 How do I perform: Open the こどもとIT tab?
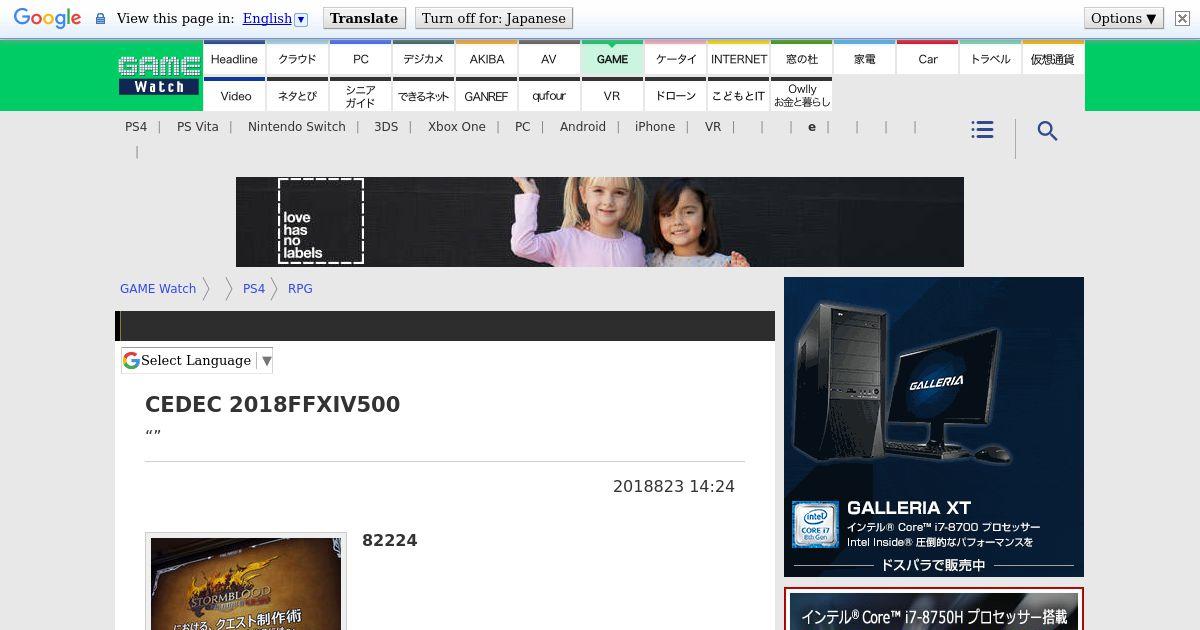(738, 95)
